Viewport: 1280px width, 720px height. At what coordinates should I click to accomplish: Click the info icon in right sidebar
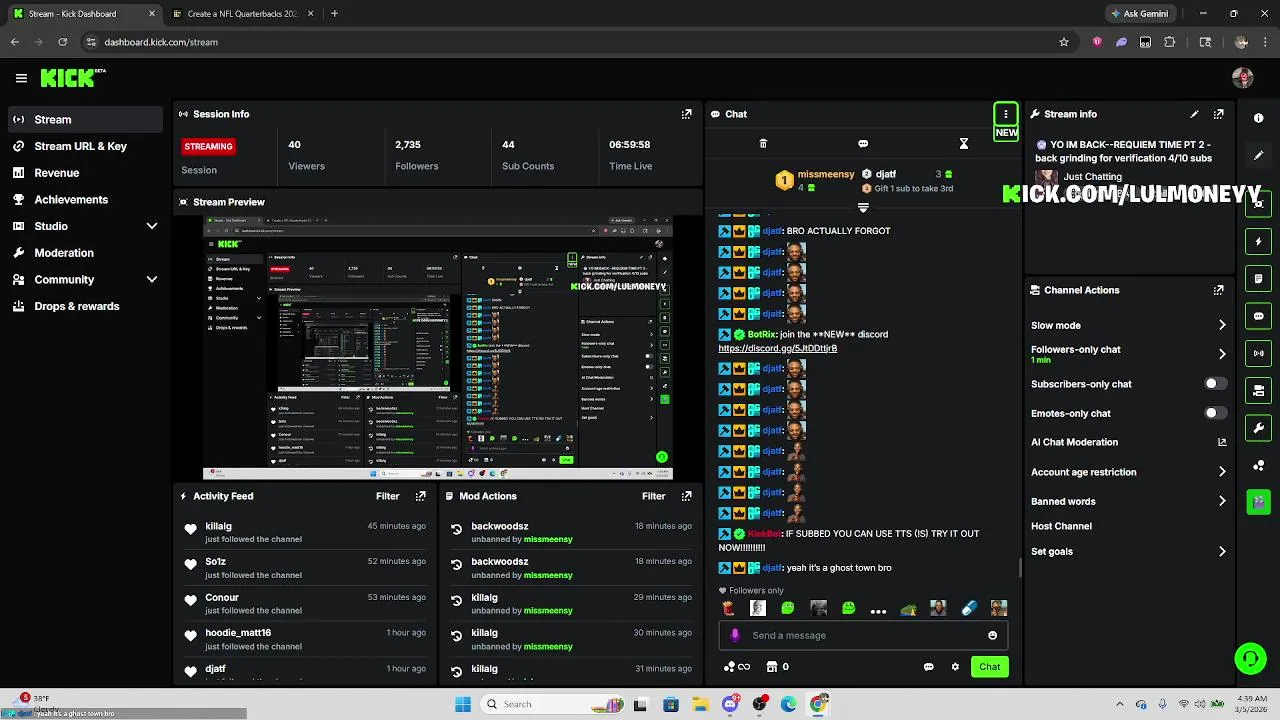(x=1259, y=118)
